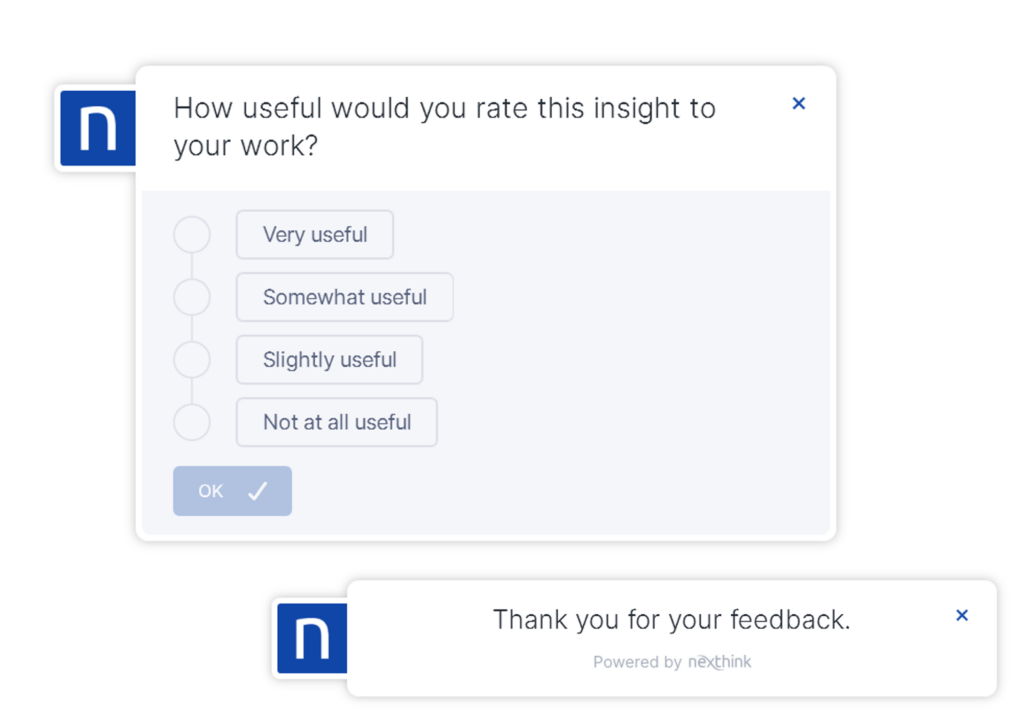
Task: Select the Very useful radio button
Action: coord(192,235)
